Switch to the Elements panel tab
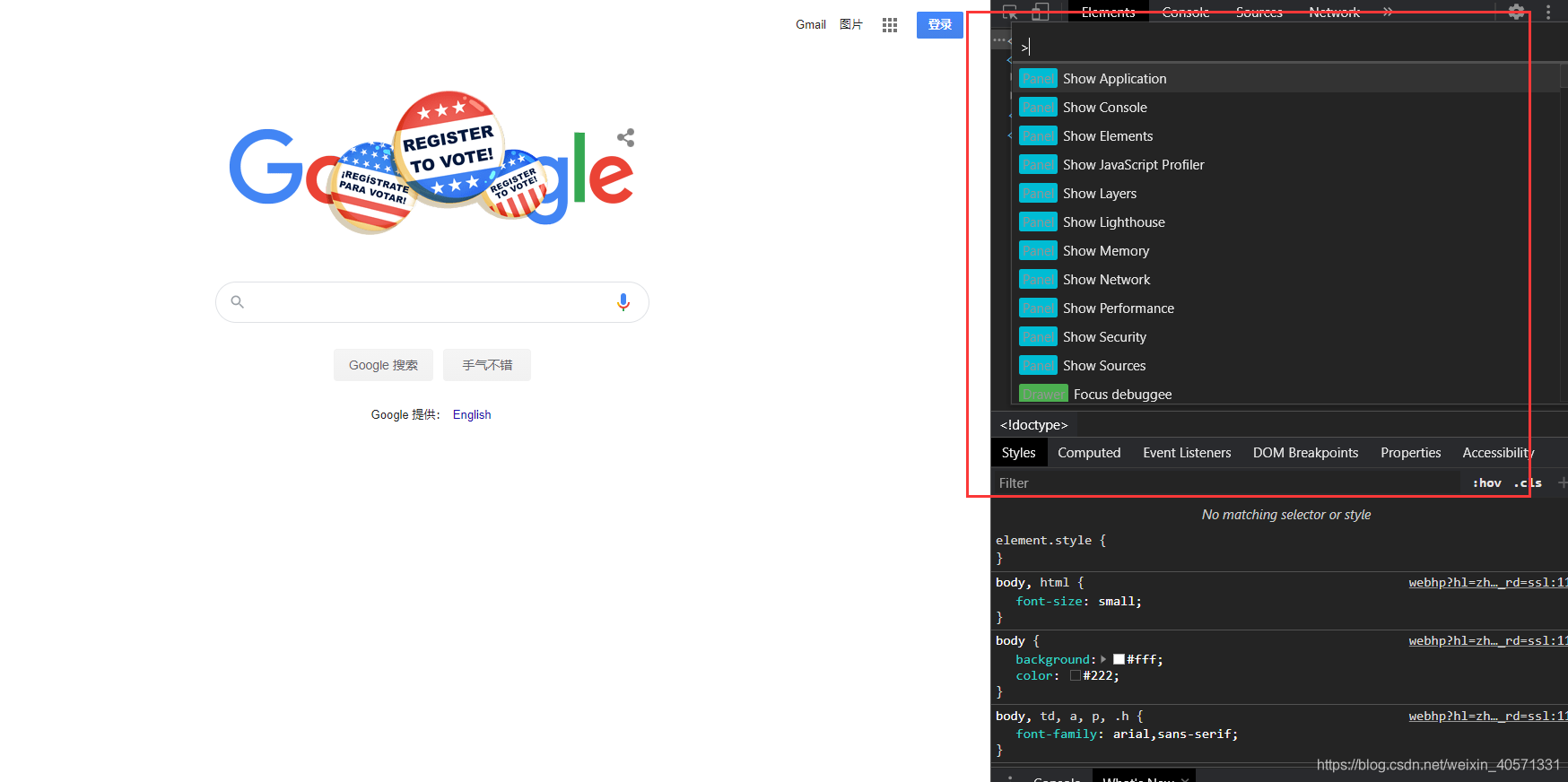This screenshot has width=1568, height=782. (1109, 12)
